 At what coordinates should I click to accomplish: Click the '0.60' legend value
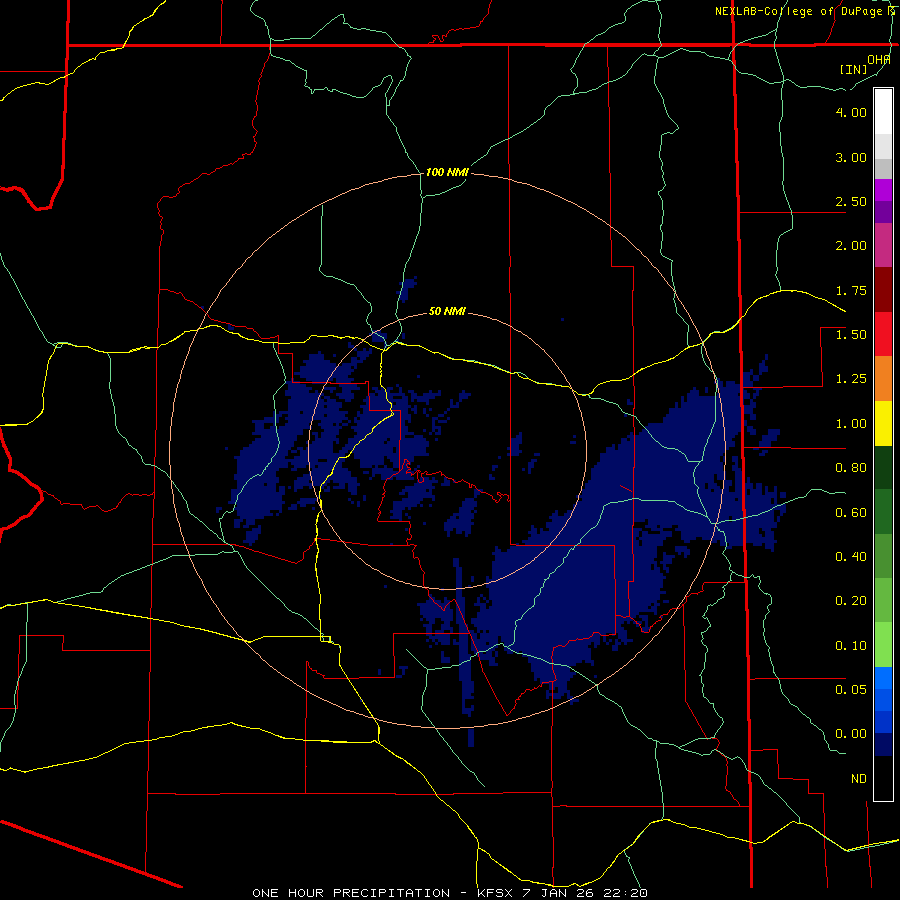click(x=851, y=513)
